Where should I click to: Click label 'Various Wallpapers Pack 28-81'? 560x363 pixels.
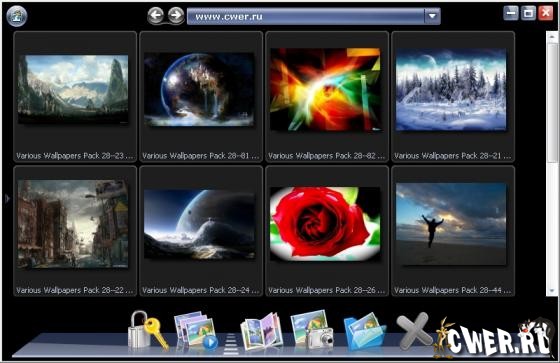(x=201, y=156)
